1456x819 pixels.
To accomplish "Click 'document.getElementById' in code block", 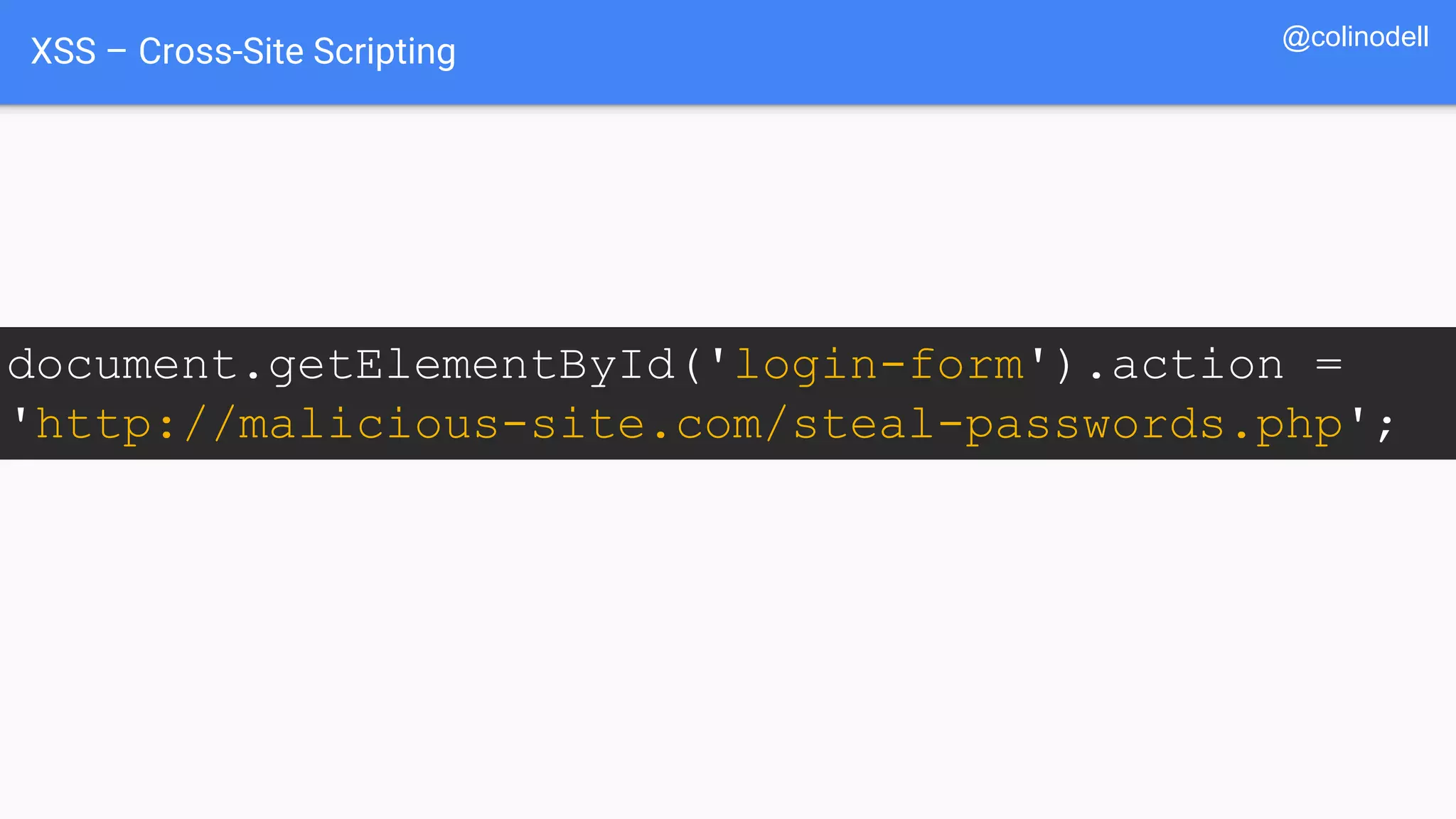I will tap(341, 365).
